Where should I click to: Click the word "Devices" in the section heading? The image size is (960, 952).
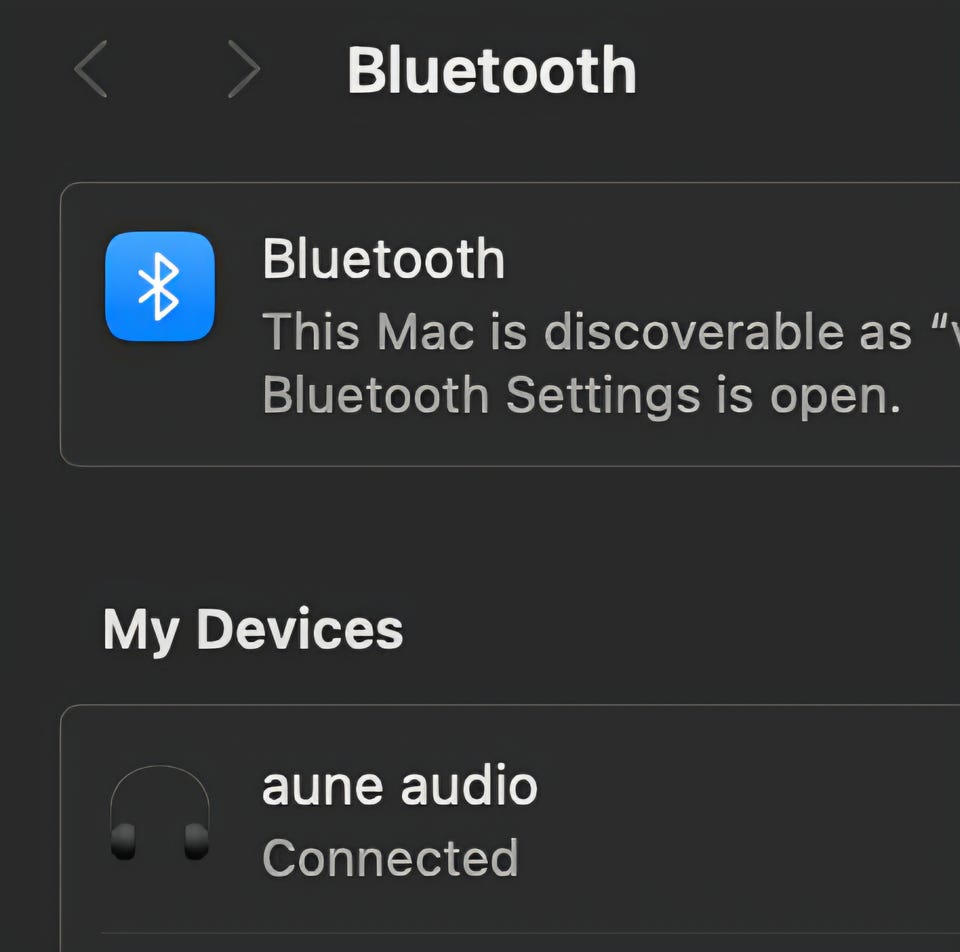click(300, 630)
